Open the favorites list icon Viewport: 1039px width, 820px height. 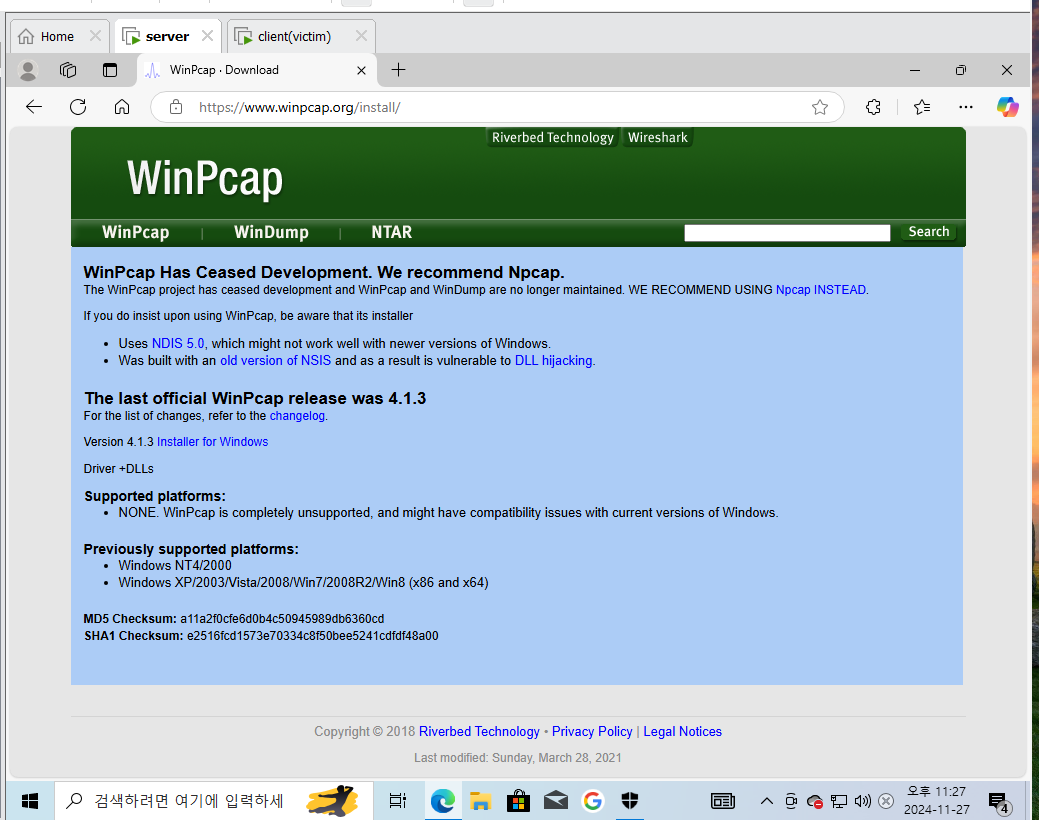tap(922, 107)
